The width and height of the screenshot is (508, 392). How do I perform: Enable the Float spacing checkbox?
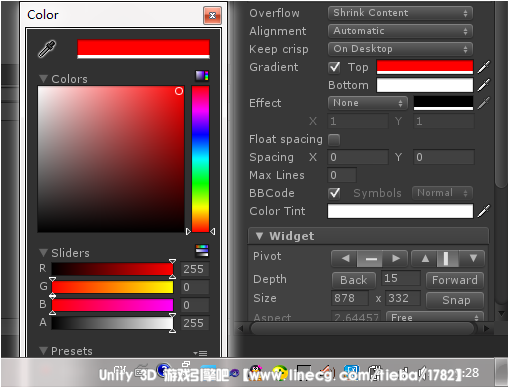point(334,139)
